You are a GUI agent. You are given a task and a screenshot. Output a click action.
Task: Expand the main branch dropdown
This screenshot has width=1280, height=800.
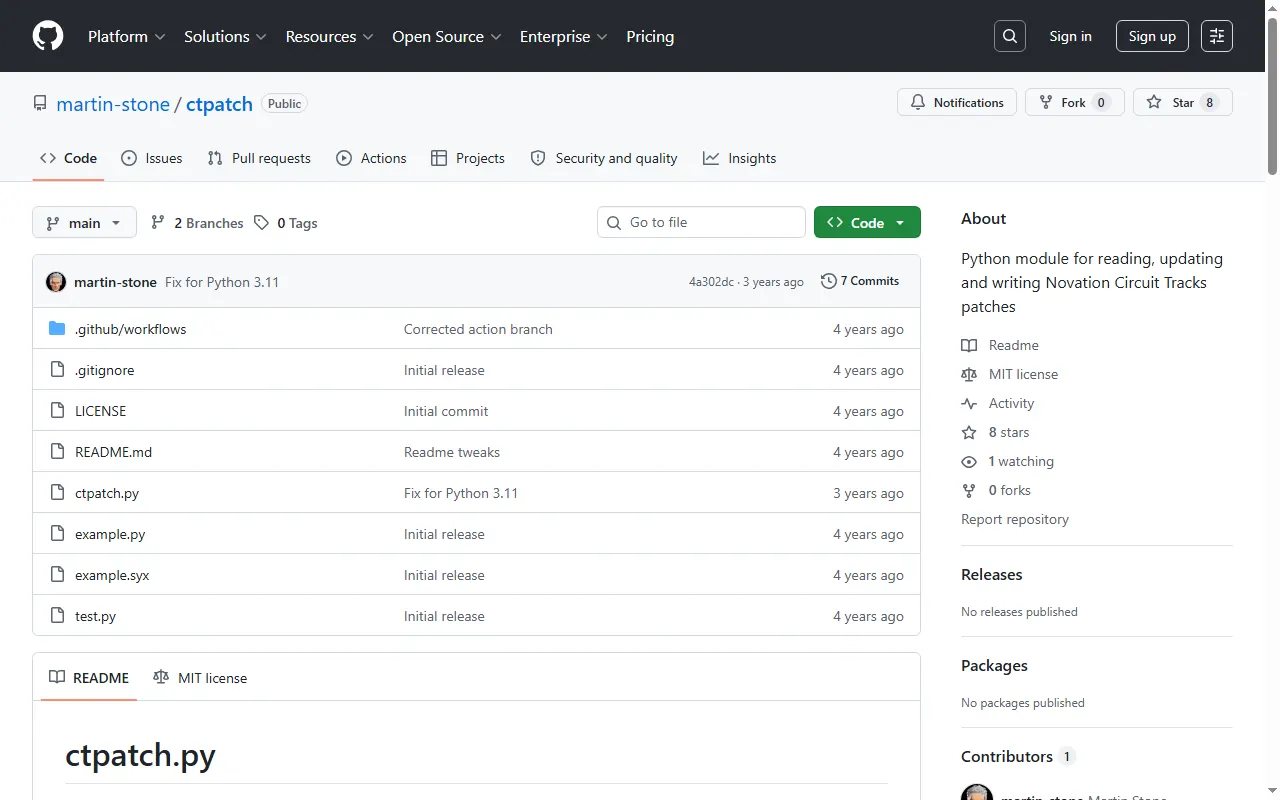point(84,222)
